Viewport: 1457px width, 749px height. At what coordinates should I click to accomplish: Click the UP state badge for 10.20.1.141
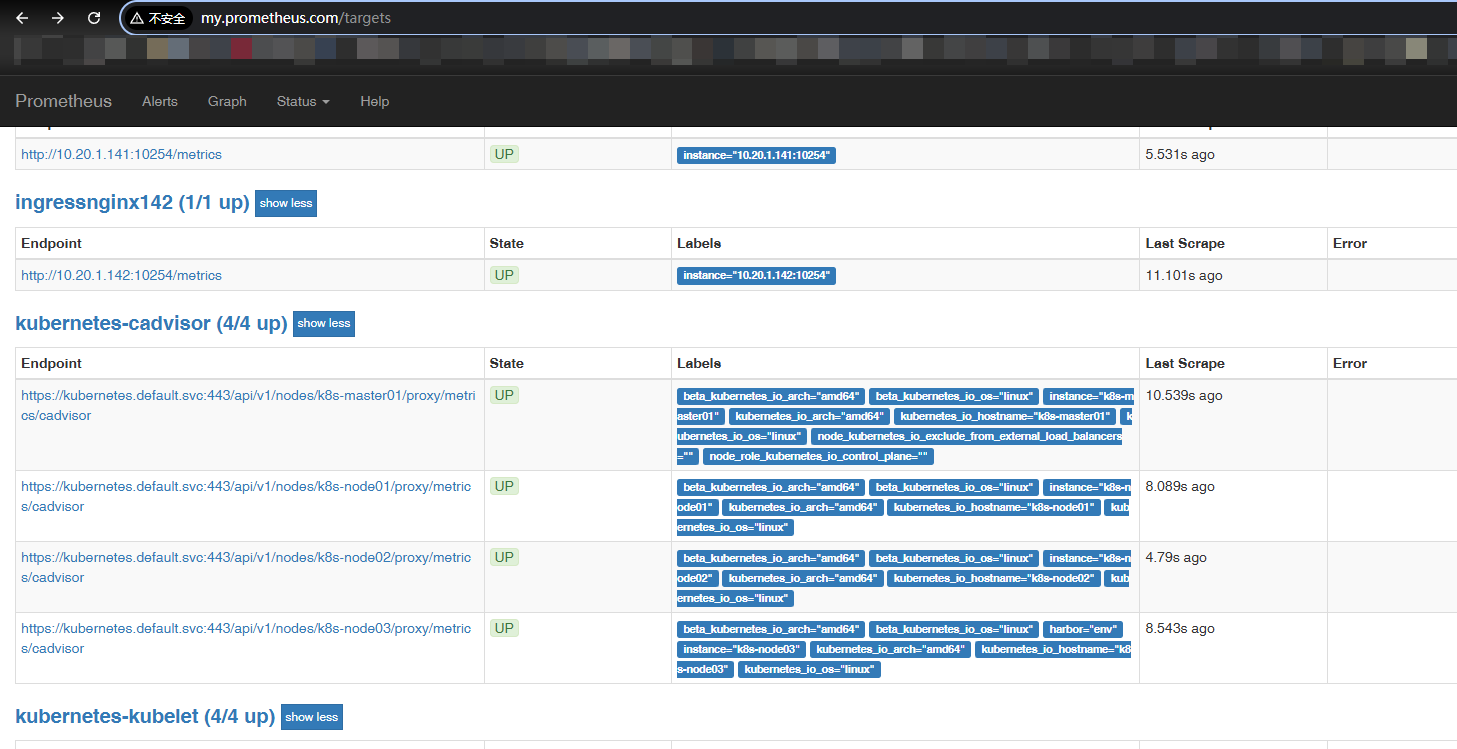[504, 154]
